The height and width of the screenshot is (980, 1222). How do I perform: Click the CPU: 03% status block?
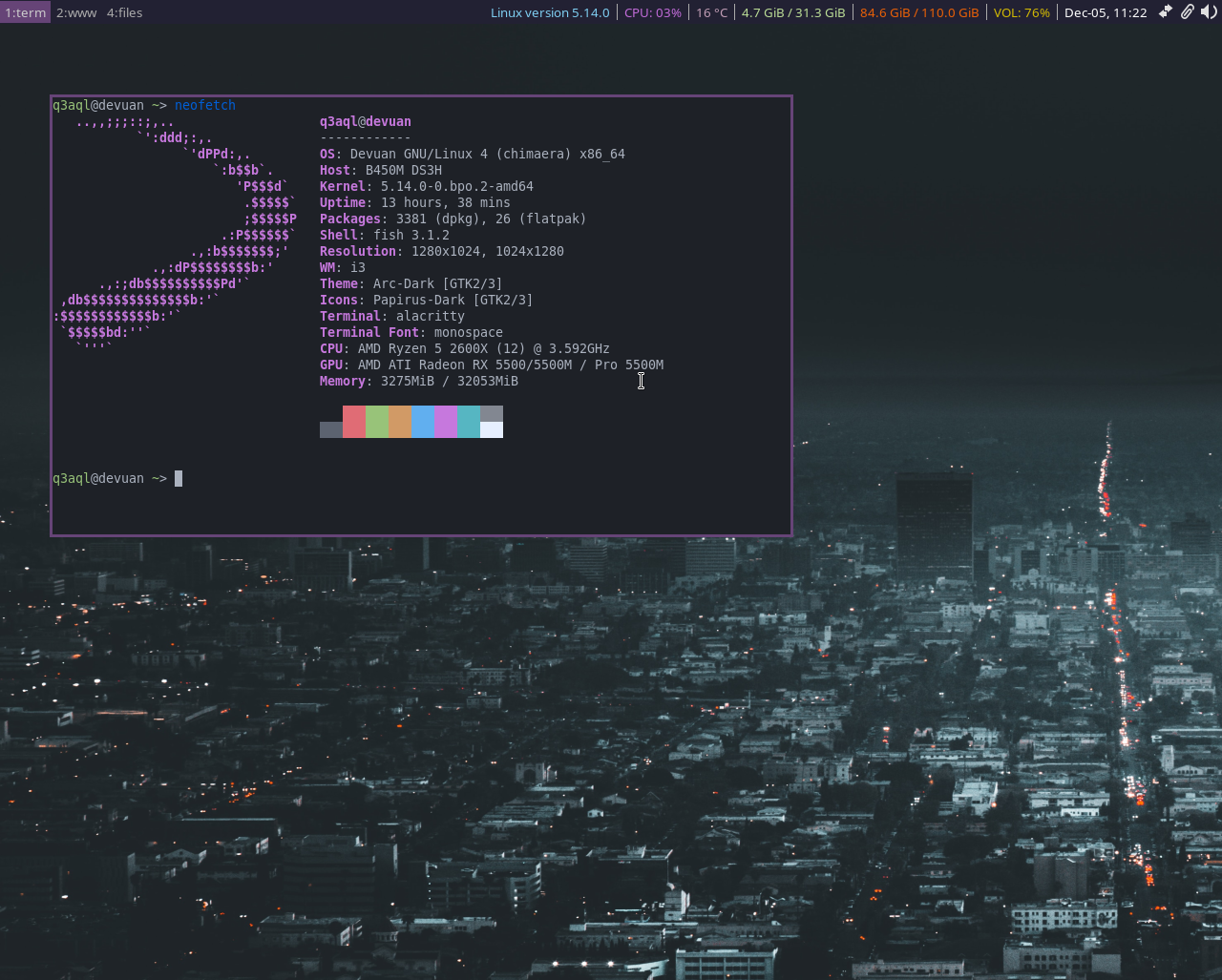[x=653, y=12]
